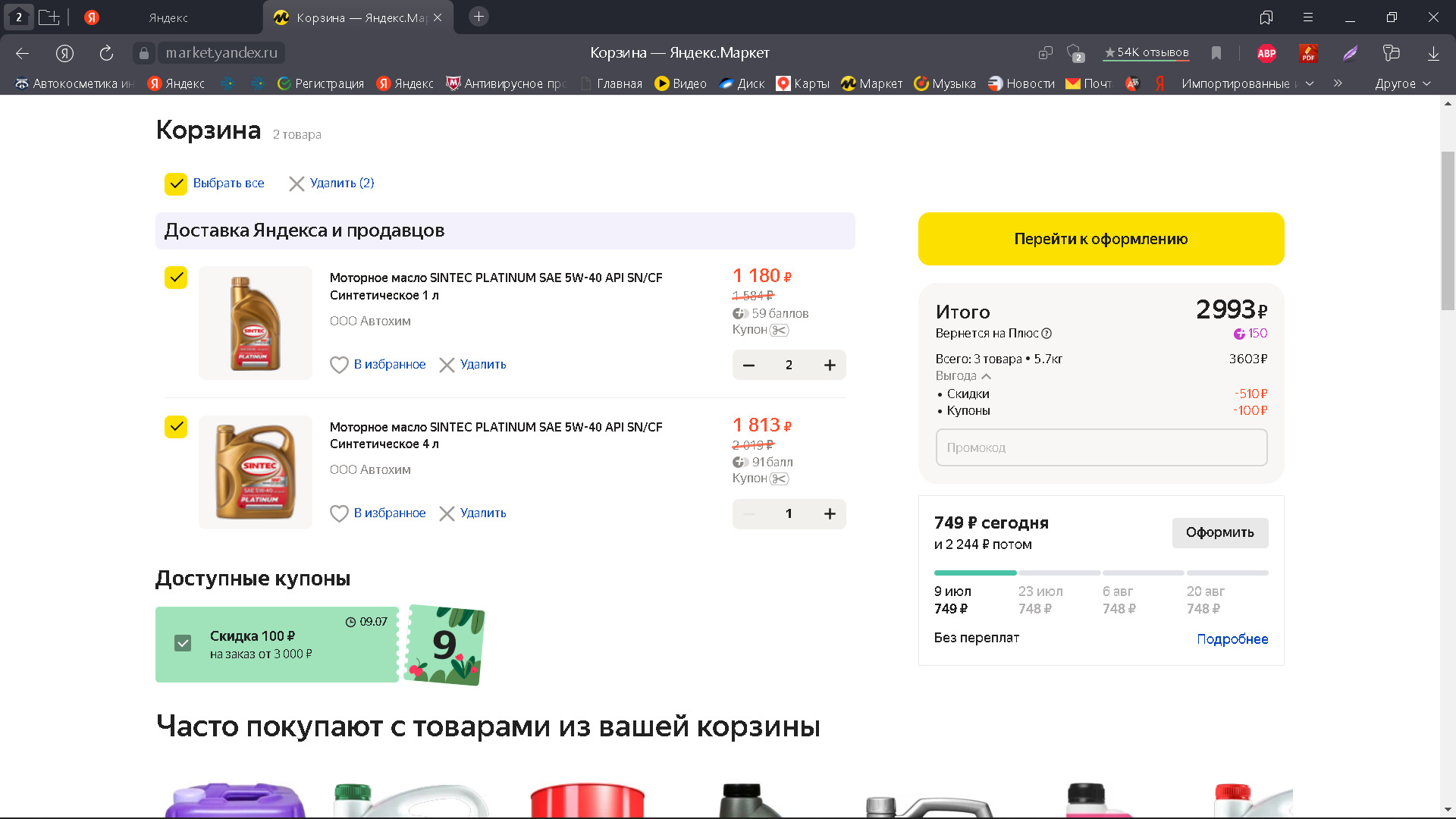Uncheck the 1 л SINTEC oil item
The image size is (1456, 819).
click(x=176, y=278)
